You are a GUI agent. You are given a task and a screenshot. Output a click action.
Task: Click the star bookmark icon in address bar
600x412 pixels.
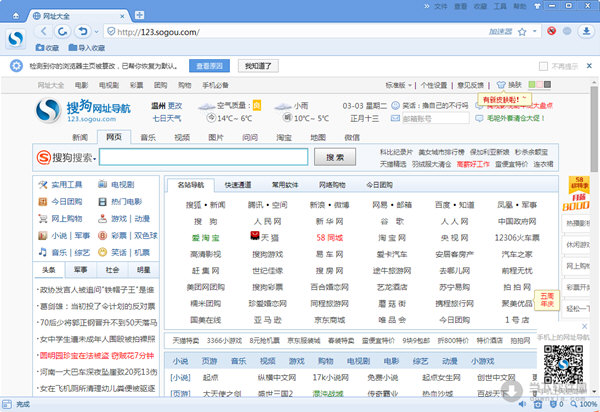pyautogui.click(x=522, y=32)
